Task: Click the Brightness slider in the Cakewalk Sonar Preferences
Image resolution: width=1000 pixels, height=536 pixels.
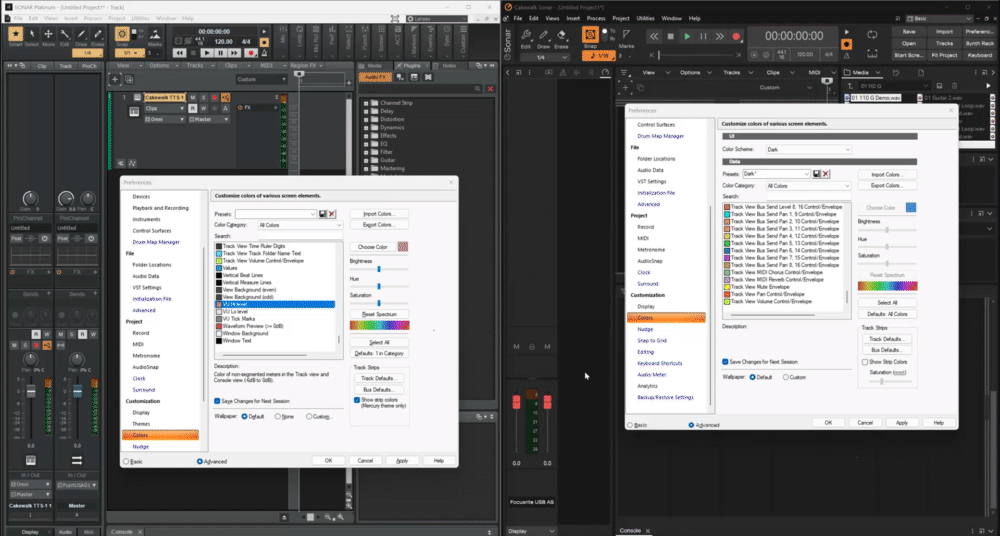Action: (x=887, y=230)
